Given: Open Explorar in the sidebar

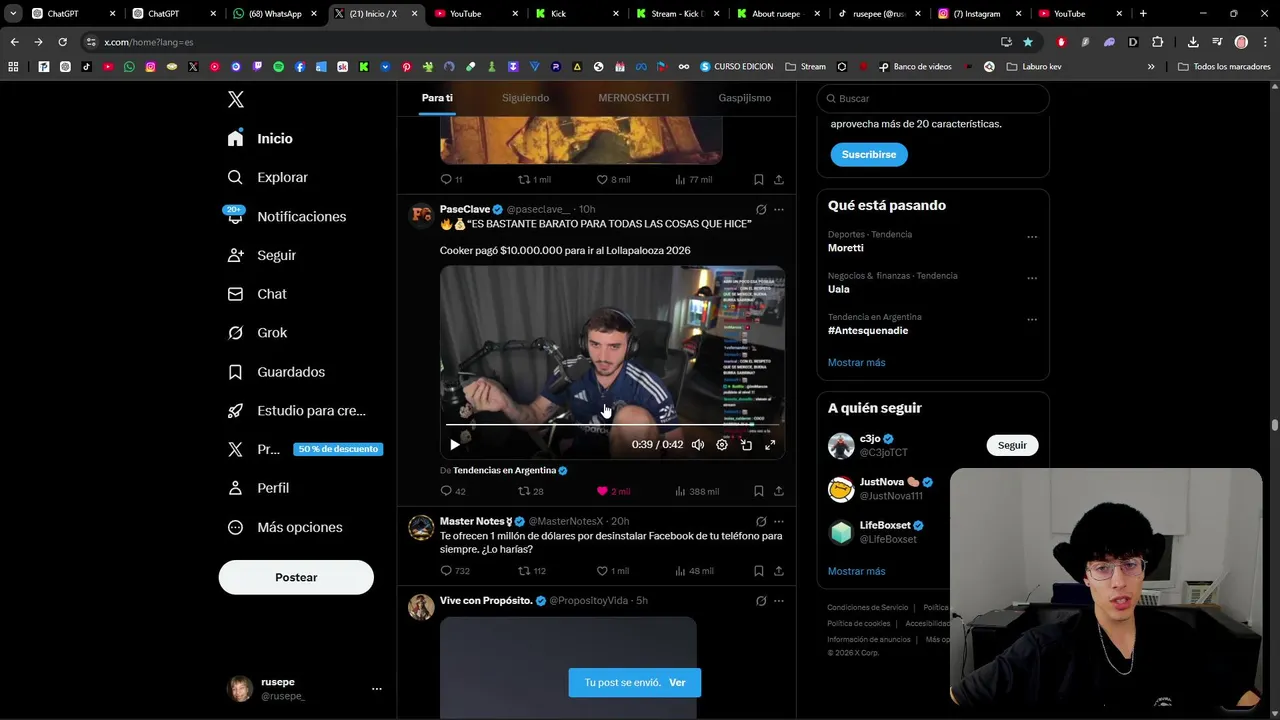Looking at the screenshot, I should (x=268, y=177).
